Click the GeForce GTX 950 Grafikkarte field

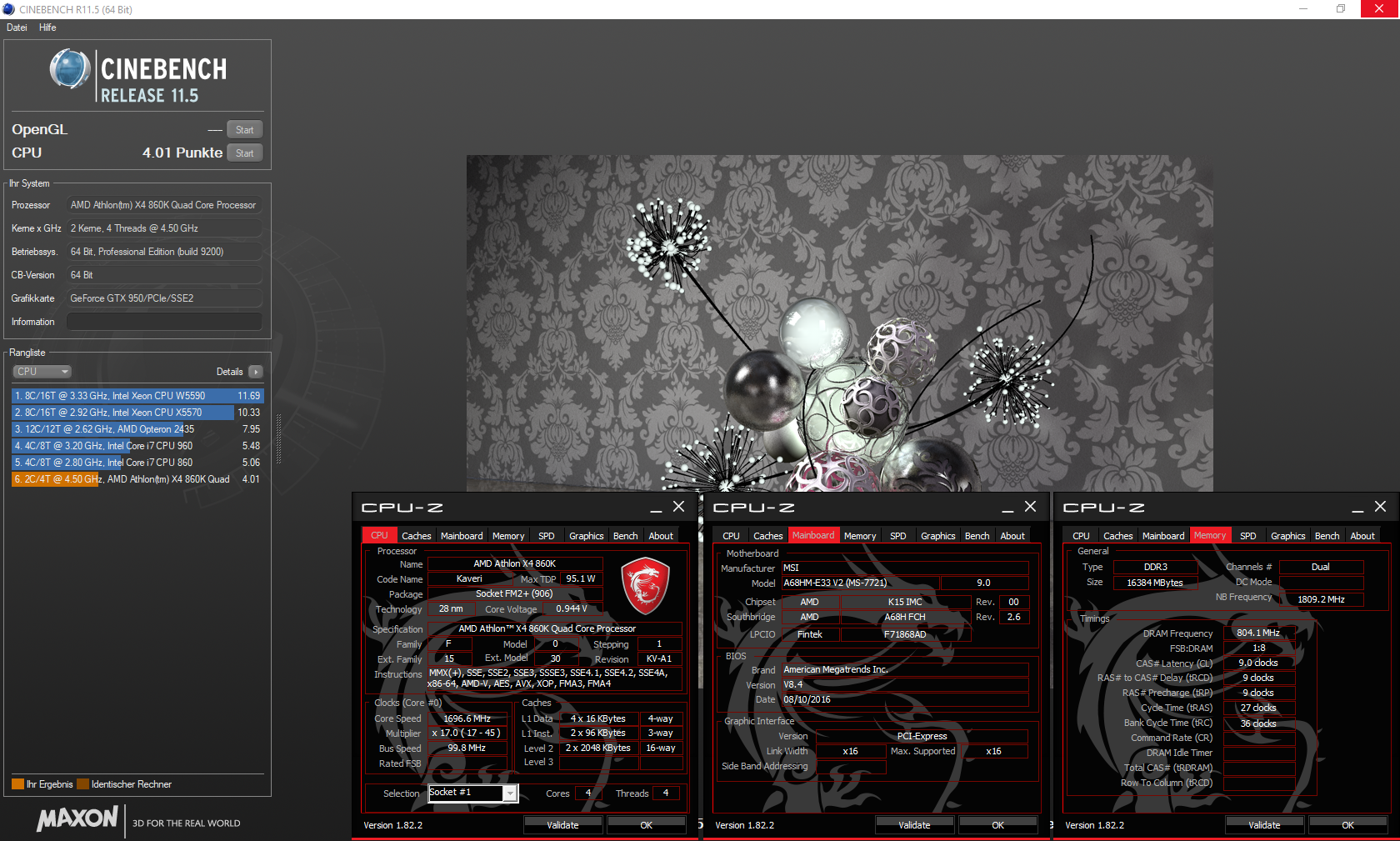(164, 298)
